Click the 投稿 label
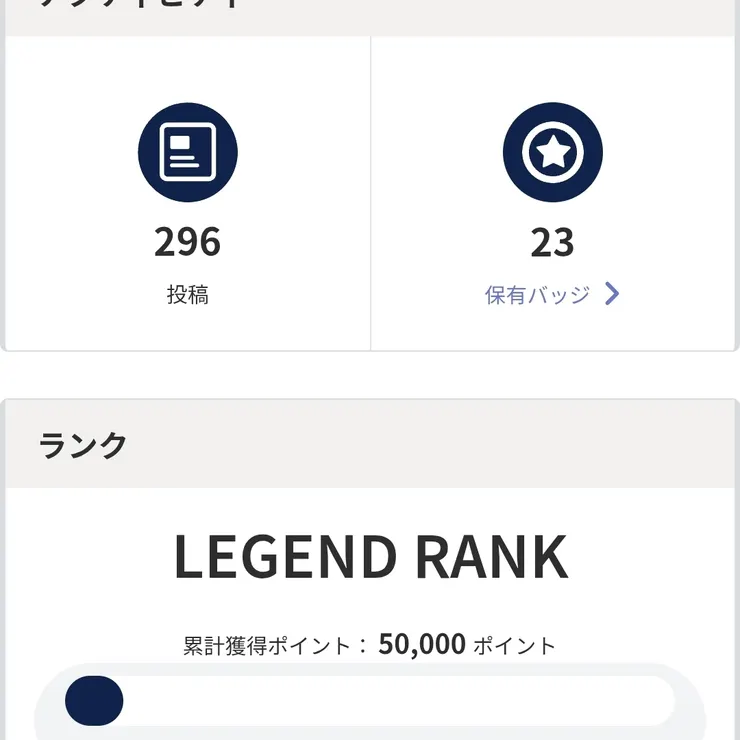The image size is (740, 740). [x=187, y=294]
